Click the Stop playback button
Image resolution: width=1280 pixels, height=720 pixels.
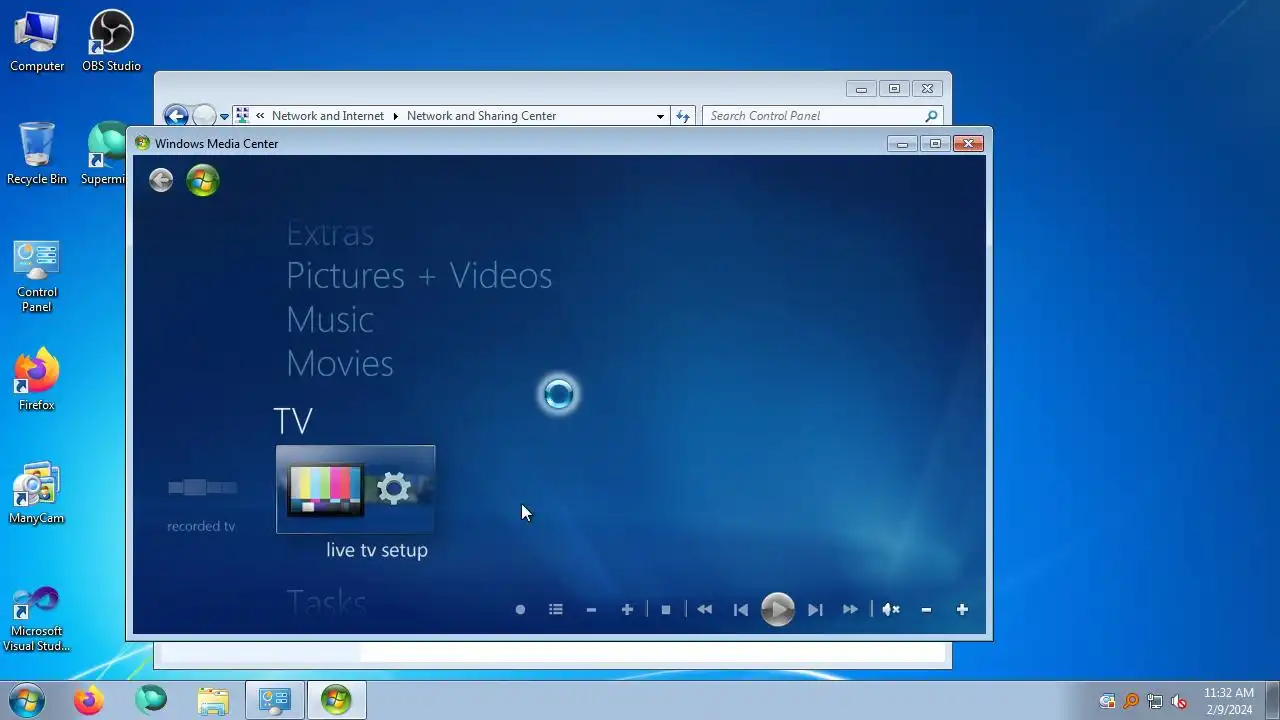point(666,609)
